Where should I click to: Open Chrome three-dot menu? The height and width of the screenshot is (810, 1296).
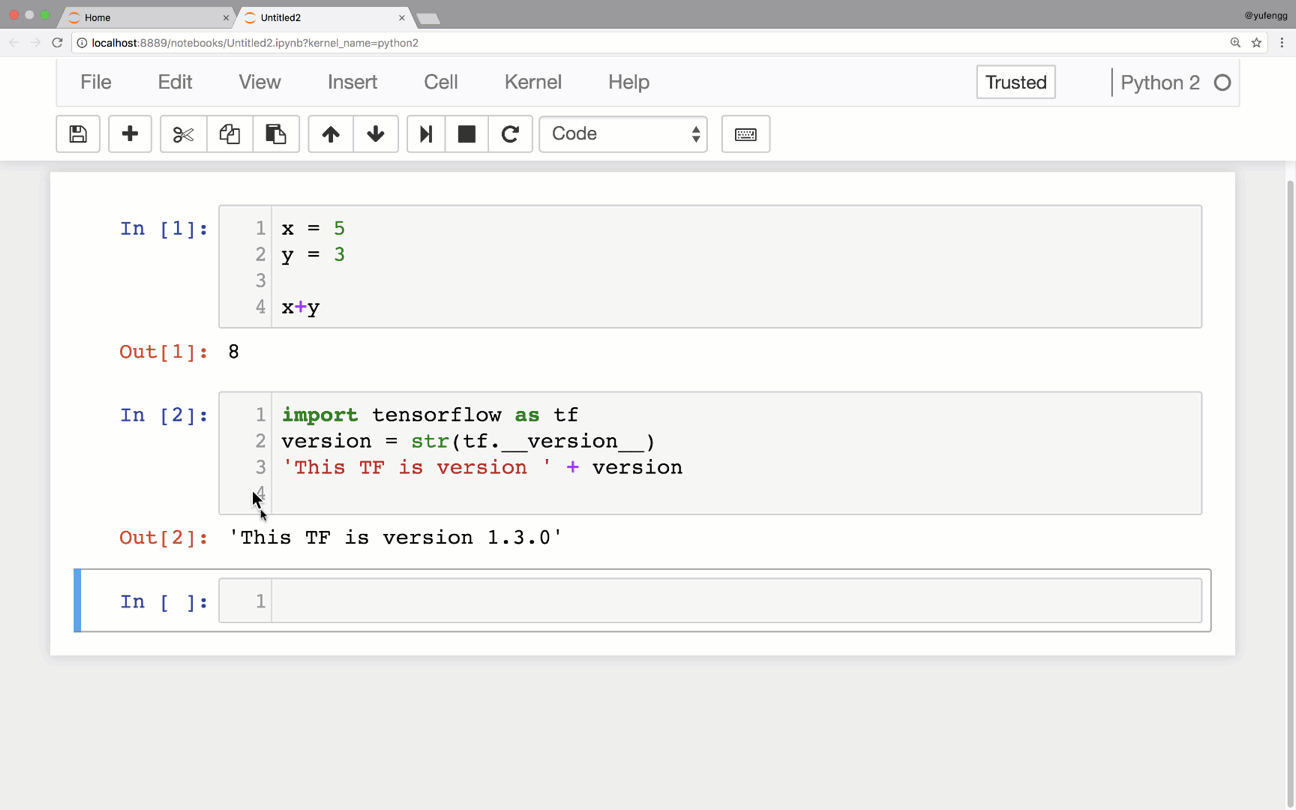coord(1282,43)
